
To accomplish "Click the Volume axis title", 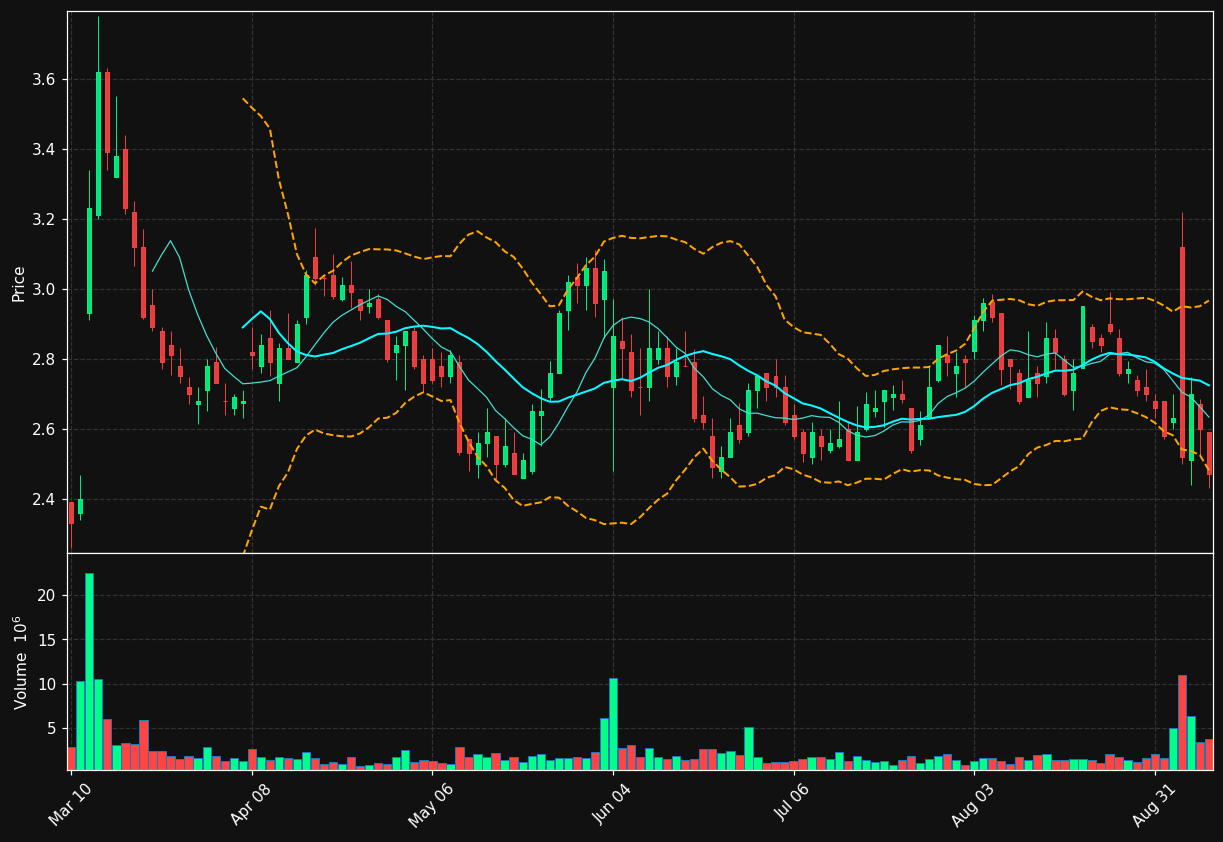I will pos(19,662).
